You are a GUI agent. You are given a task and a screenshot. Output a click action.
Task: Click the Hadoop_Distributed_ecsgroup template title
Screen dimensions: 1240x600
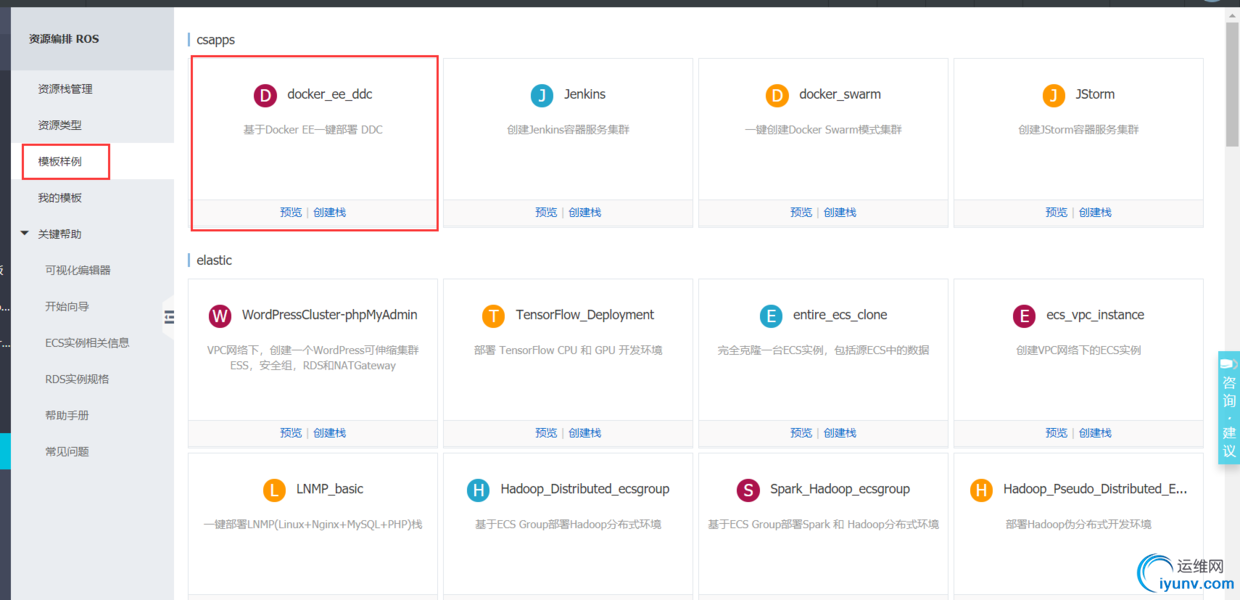585,489
